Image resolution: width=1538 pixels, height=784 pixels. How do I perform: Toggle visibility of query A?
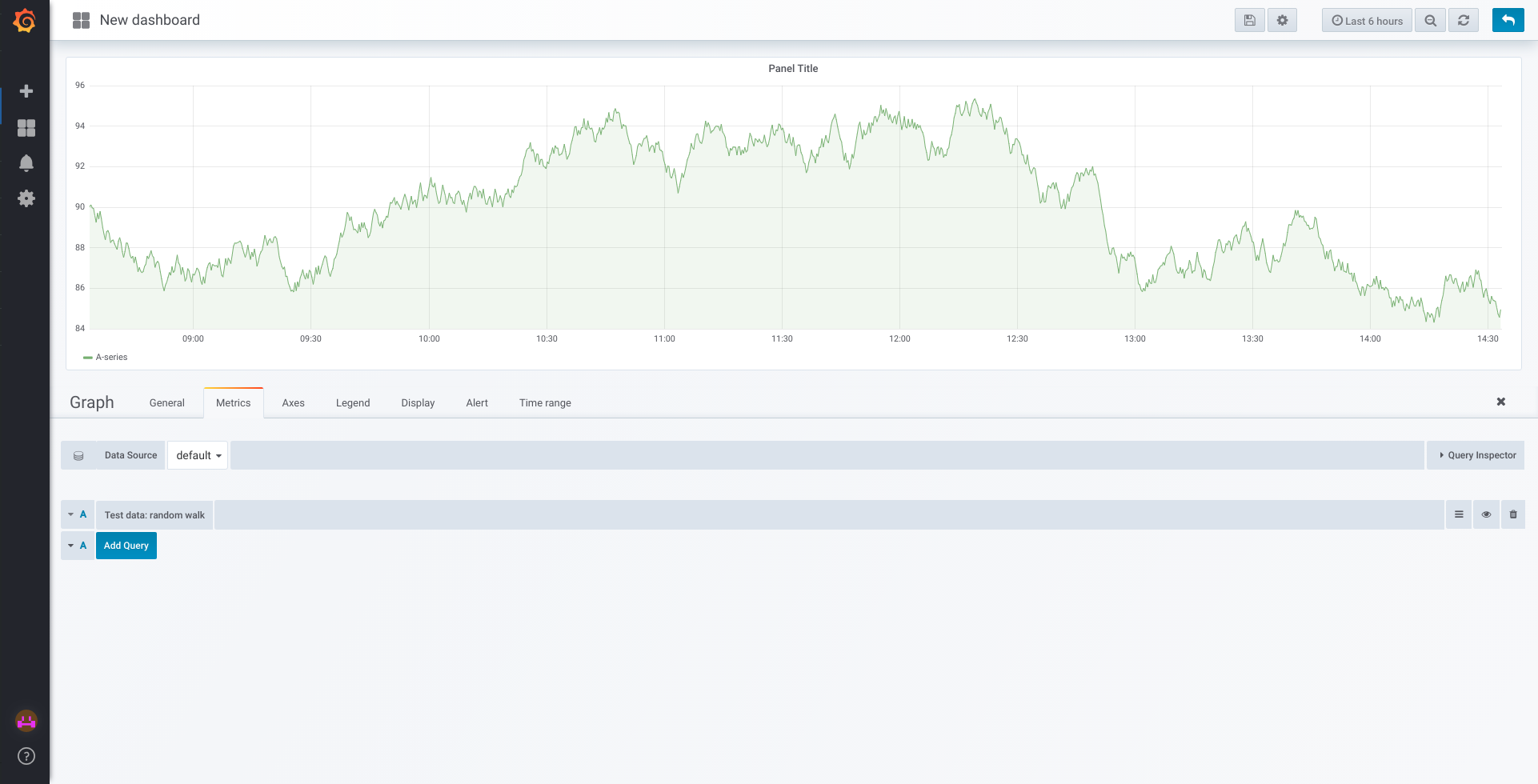point(1486,514)
